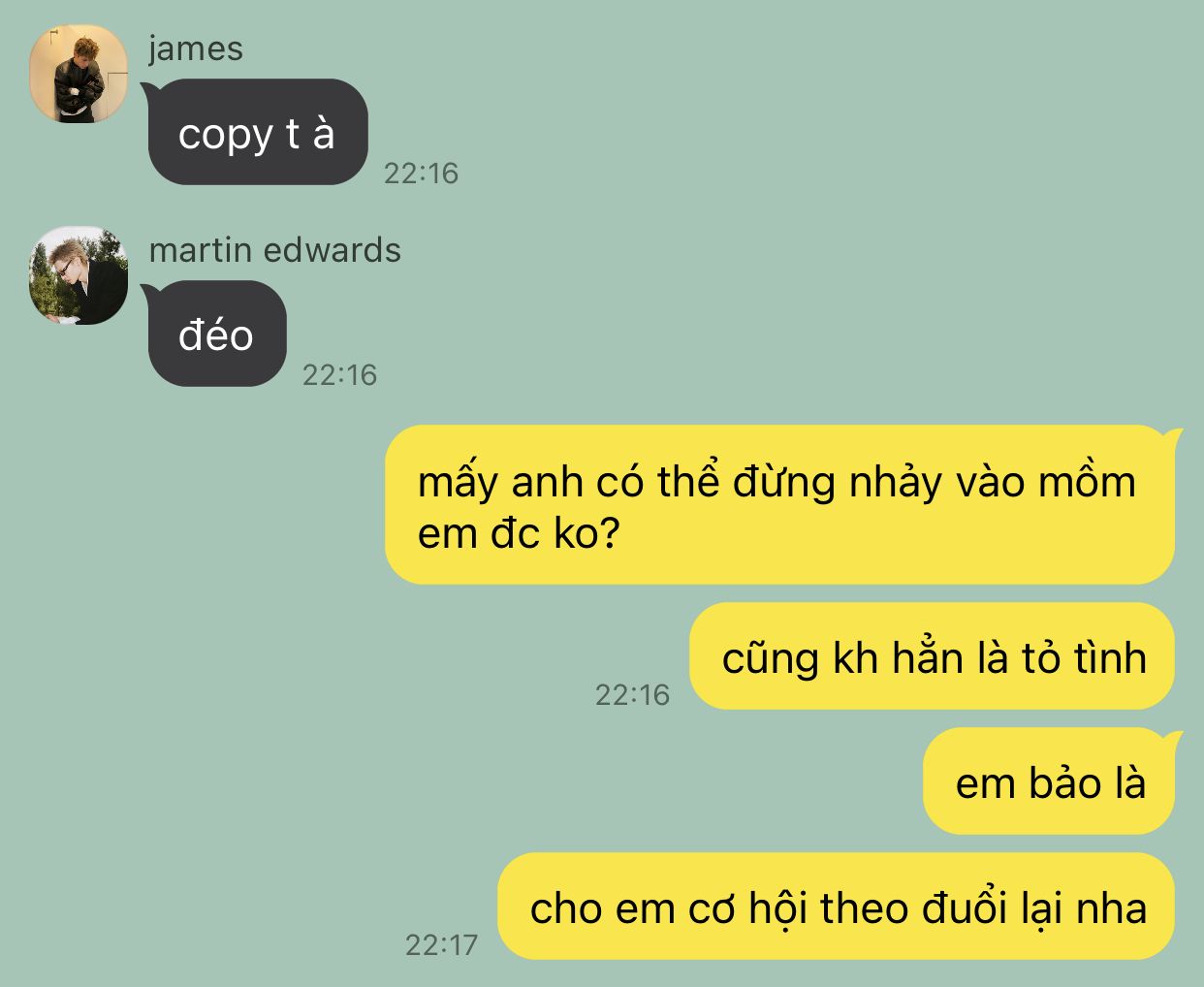This screenshot has height=987, width=1204.
Task: Click the 'em đc ko?' line of text
Action: coord(518,534)
